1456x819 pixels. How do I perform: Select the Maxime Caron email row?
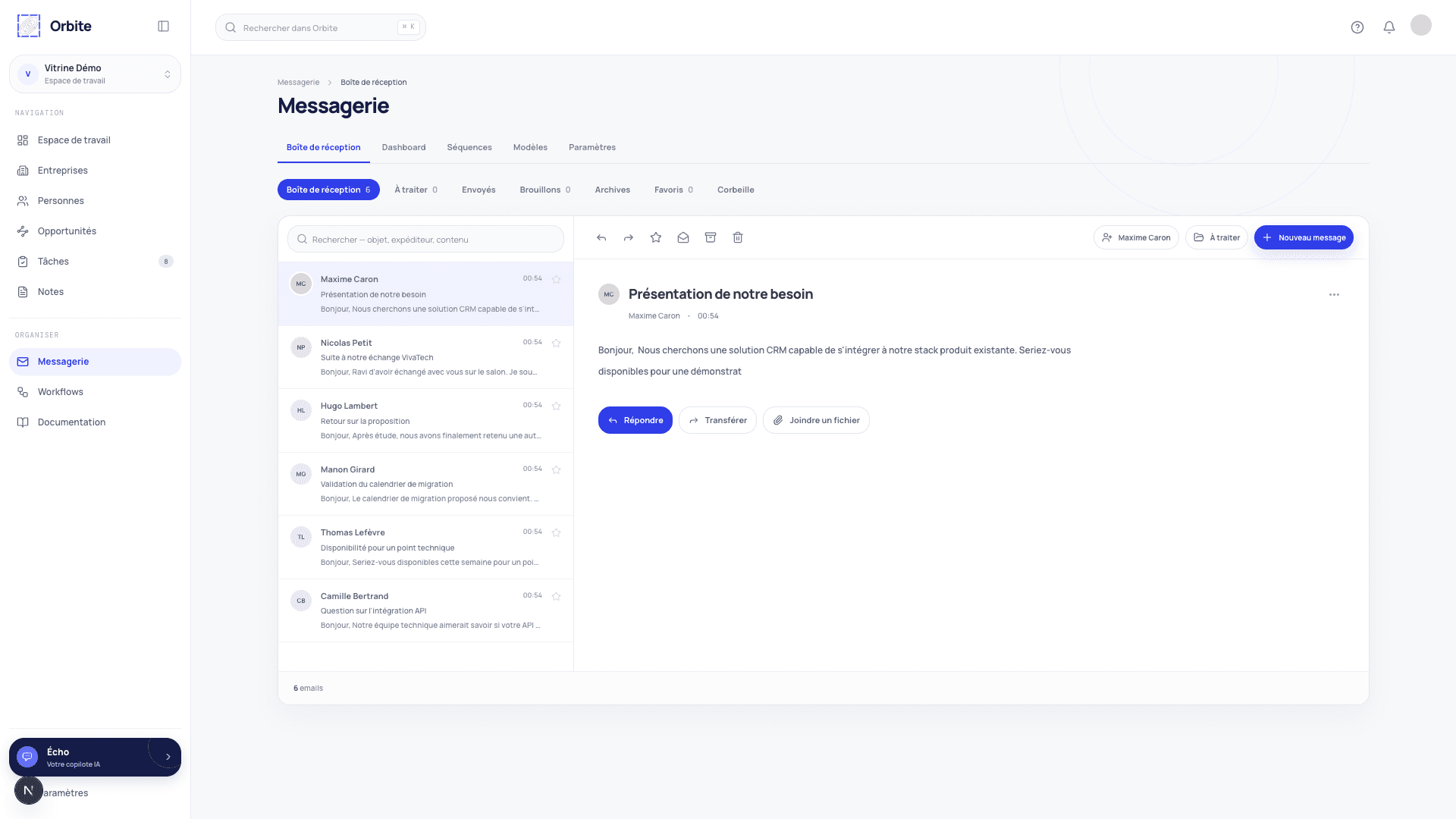[x=425, y=294]
